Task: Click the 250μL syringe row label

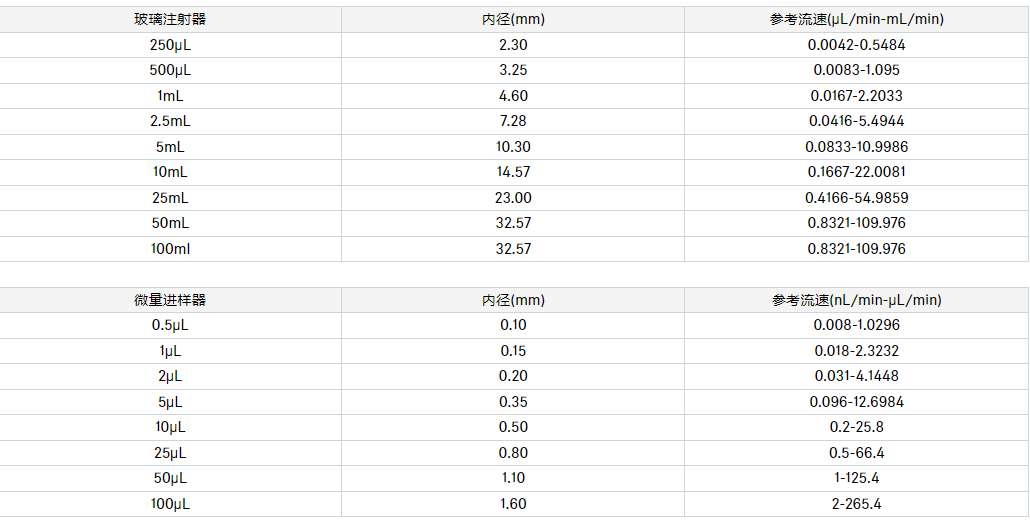Action: pyautogui.click(x=170, y=45)
